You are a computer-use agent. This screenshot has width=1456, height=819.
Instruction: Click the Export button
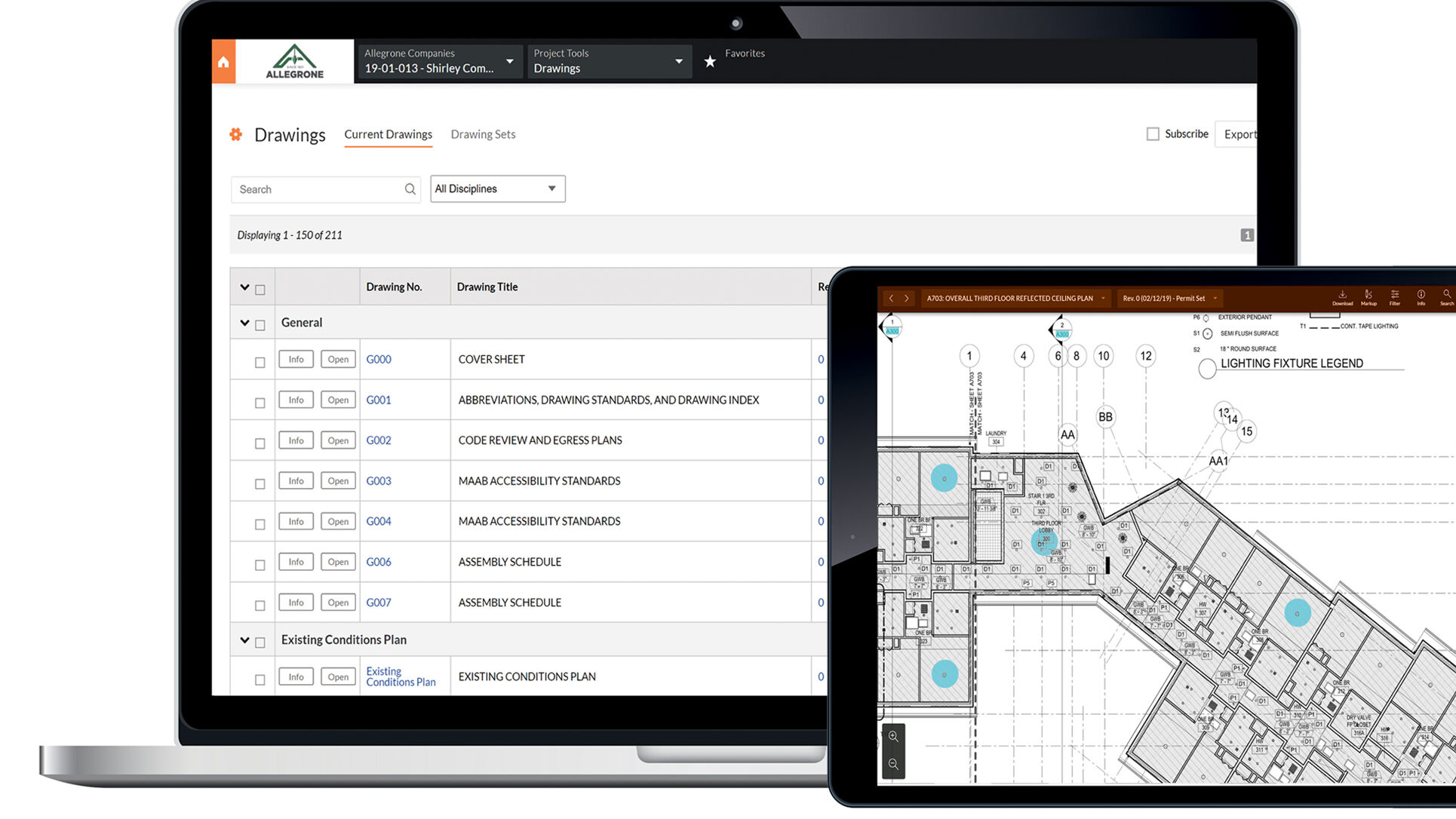tap(1237, 134)
